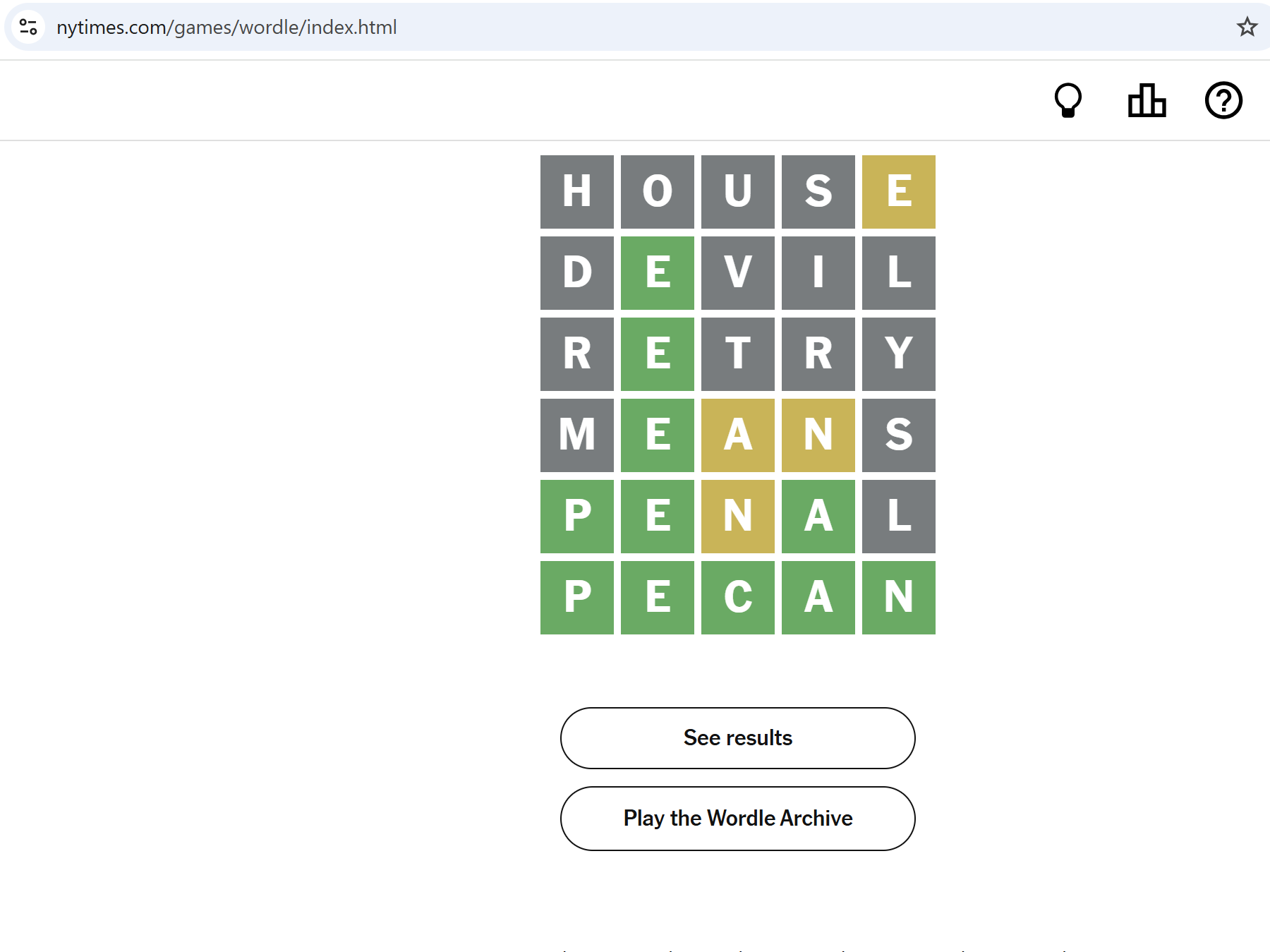This screenshot has width=1270, height=952.
Task: Click the final green N in PECAN
Action: (898, 598)
